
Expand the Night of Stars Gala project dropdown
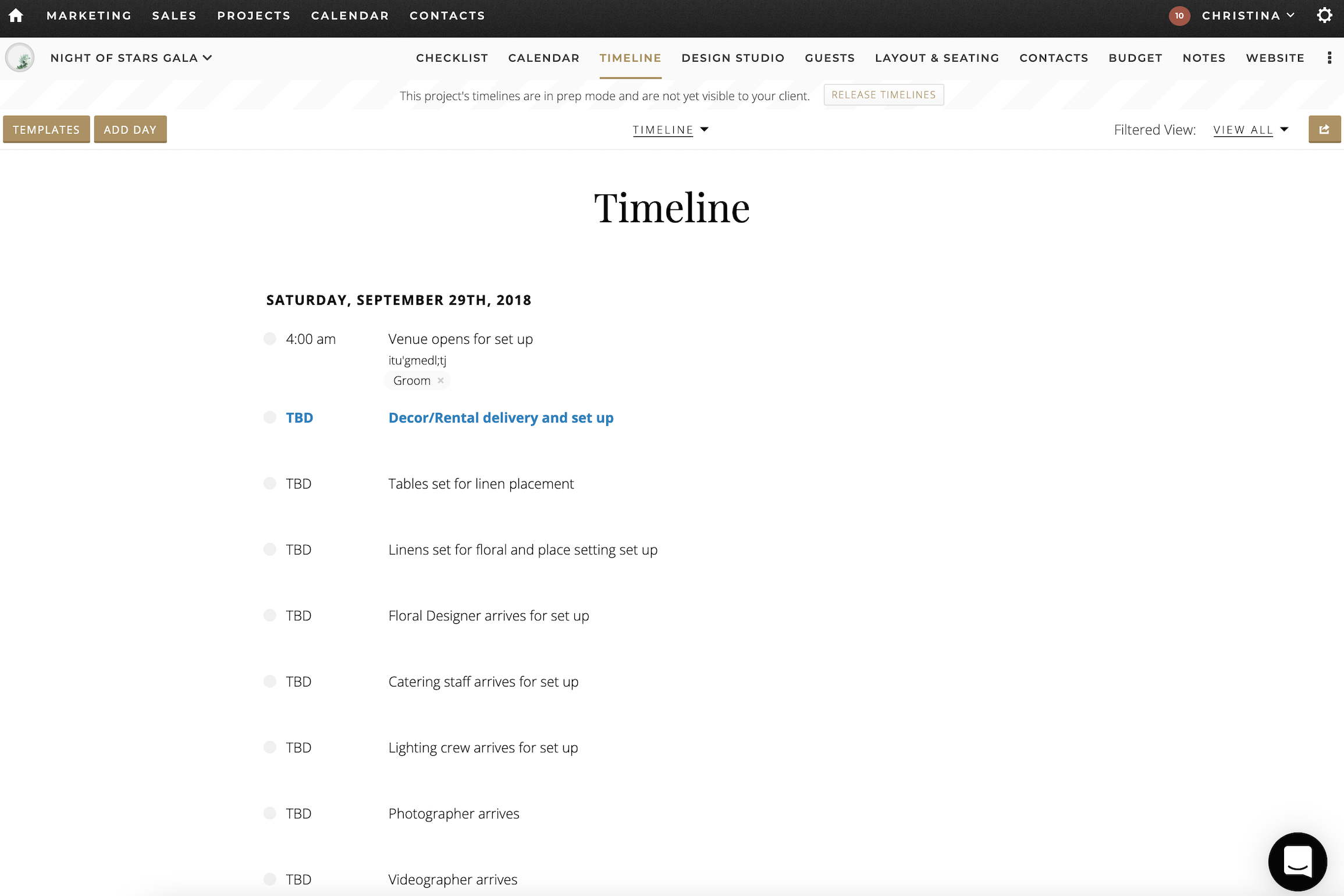point(208,58)
